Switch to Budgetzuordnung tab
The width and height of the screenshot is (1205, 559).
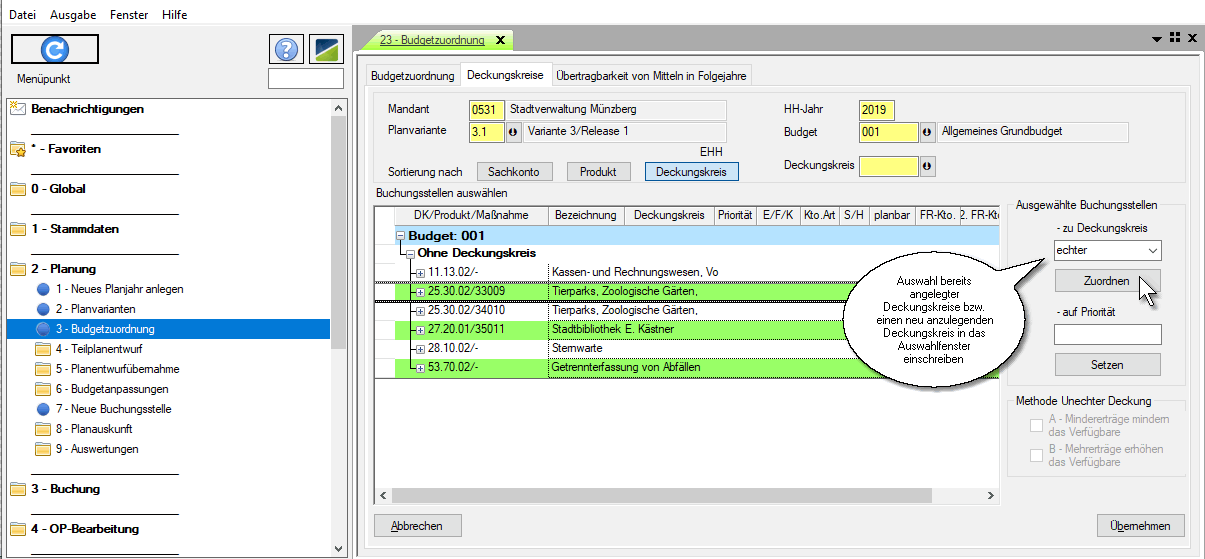click(x=413, y=76)
